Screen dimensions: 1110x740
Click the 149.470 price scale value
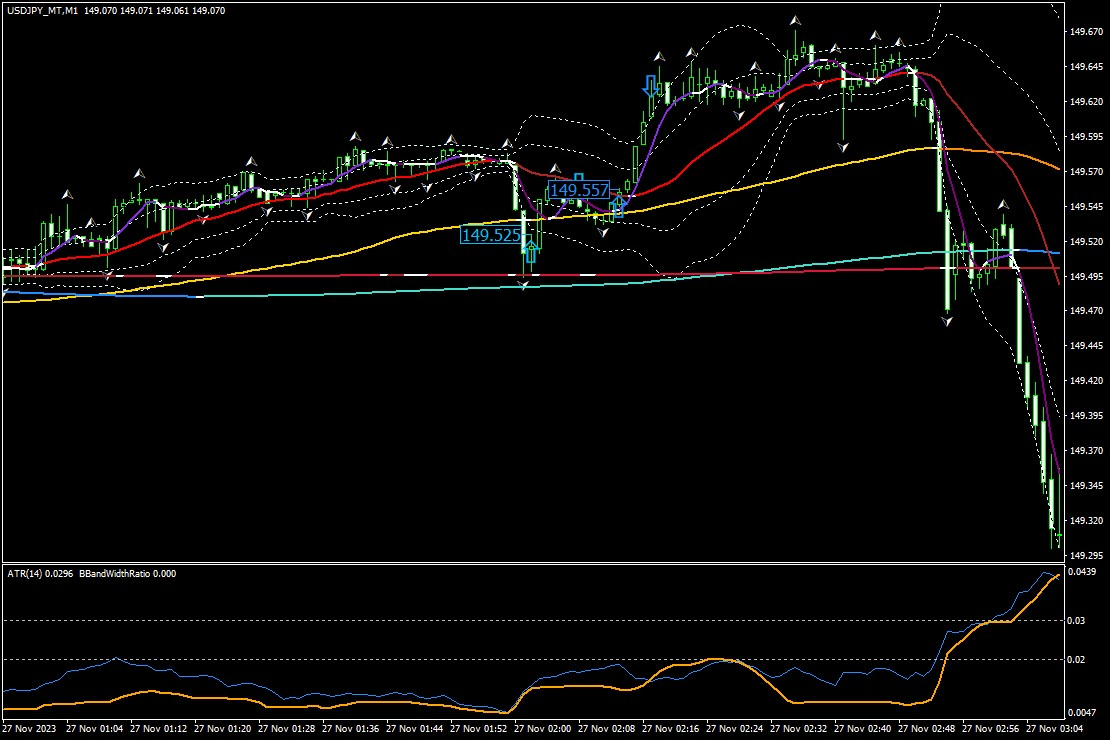[1086, 311]
